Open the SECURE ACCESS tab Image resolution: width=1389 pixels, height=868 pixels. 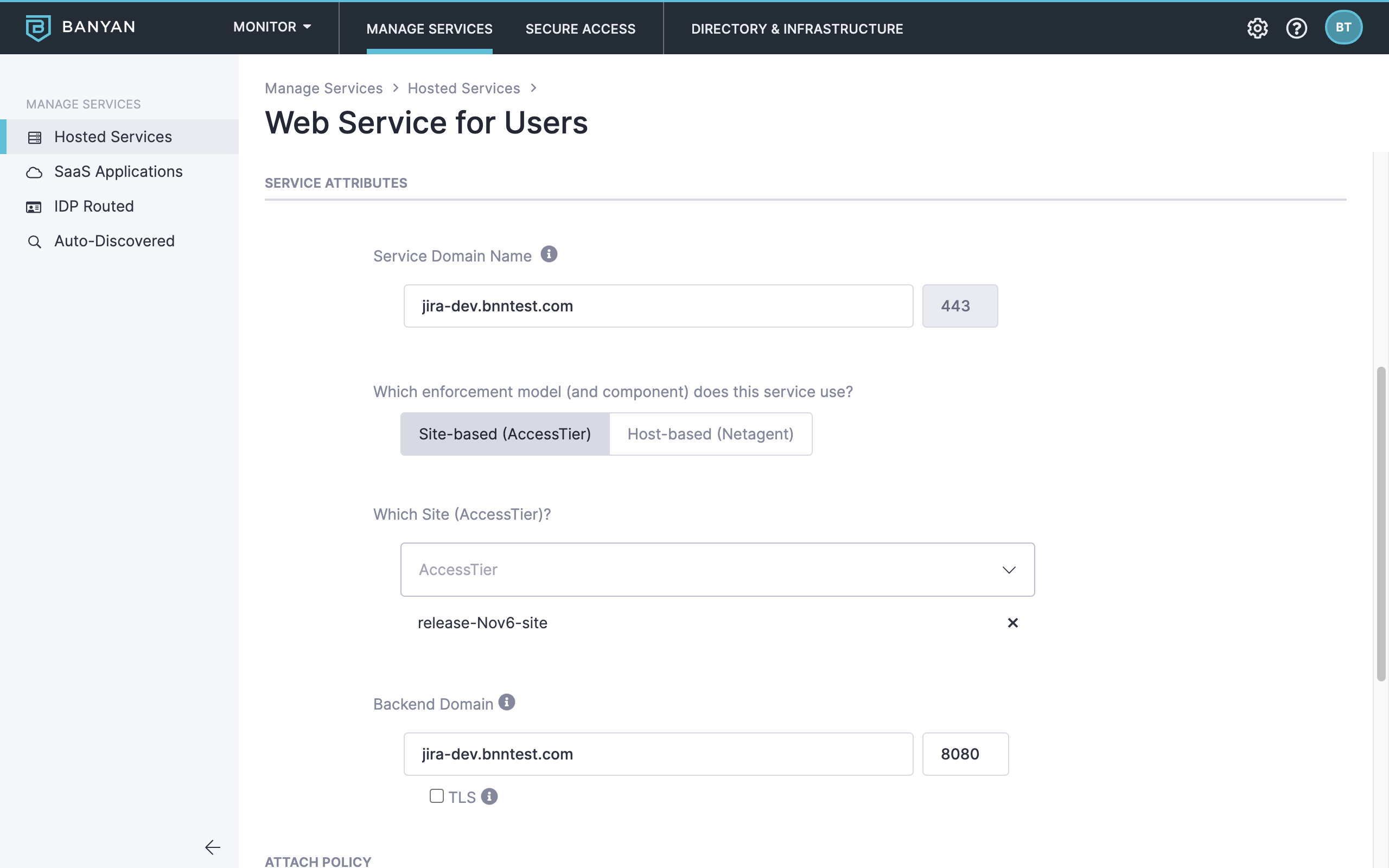tap(580, 29)
